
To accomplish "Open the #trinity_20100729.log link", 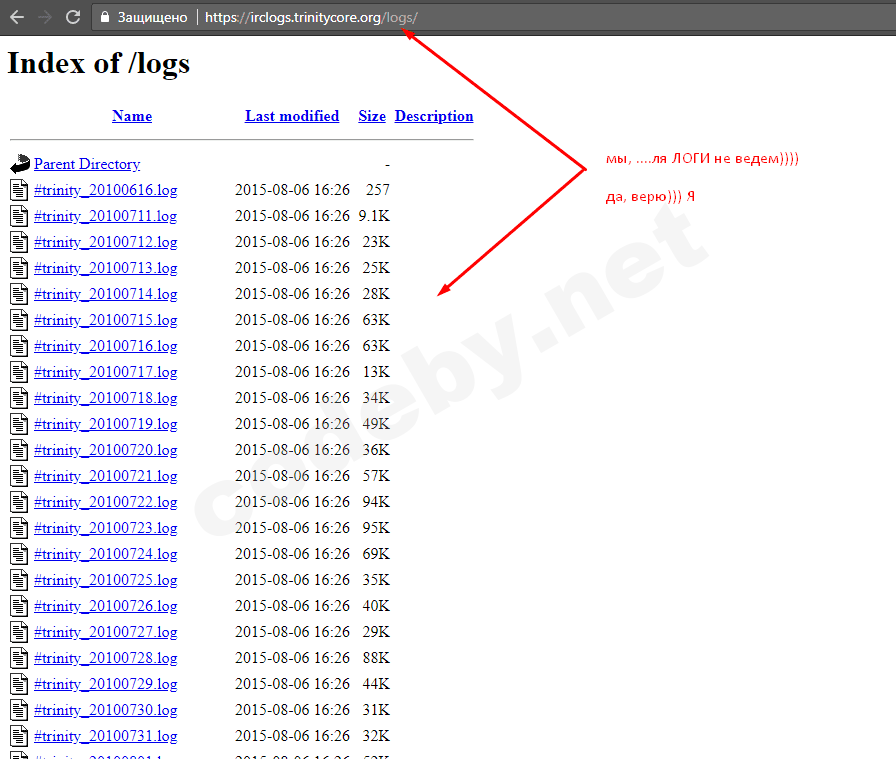I will click(106, 684).
